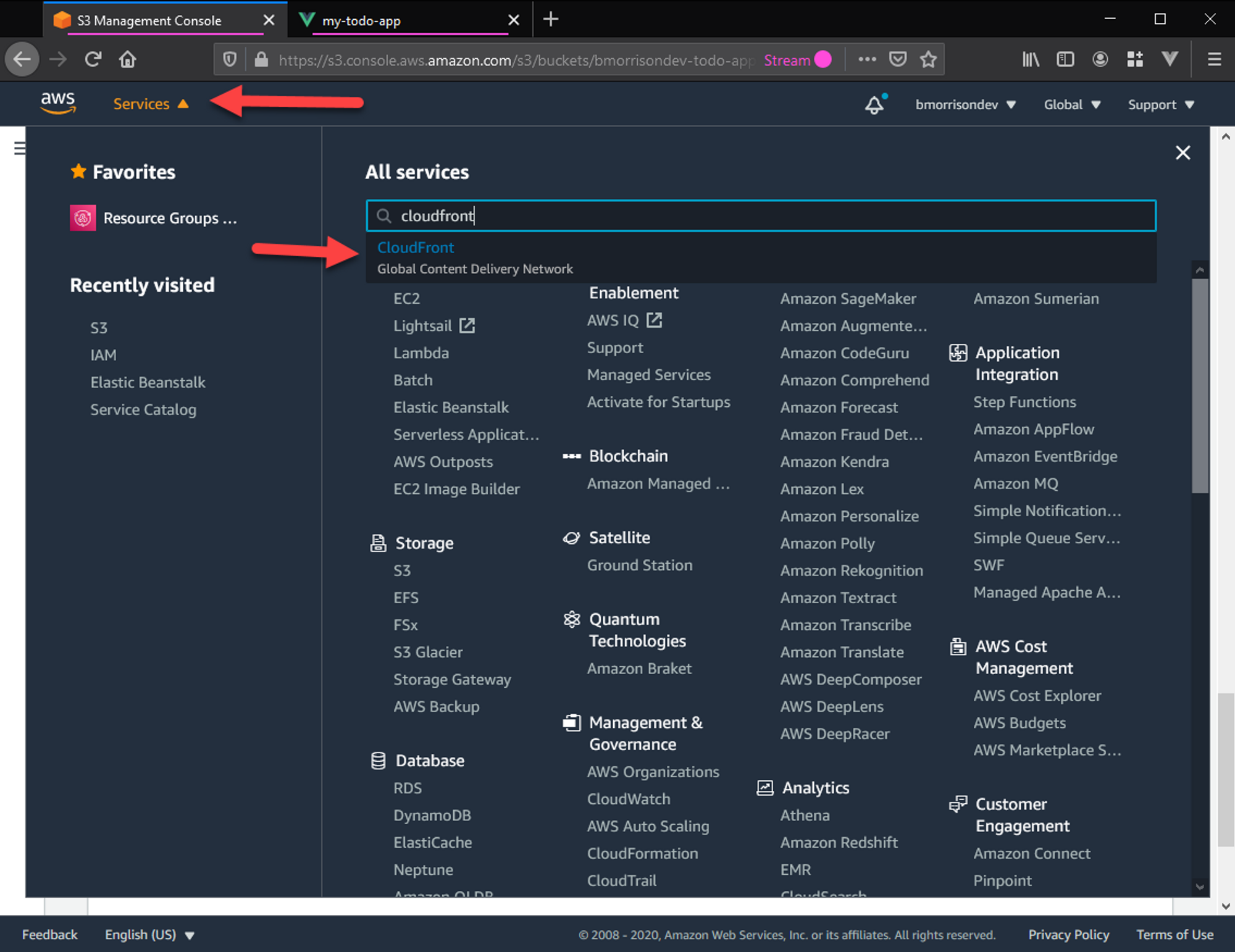Click the AWS logo home icon
1235x952 pixels.
(58, 103)
